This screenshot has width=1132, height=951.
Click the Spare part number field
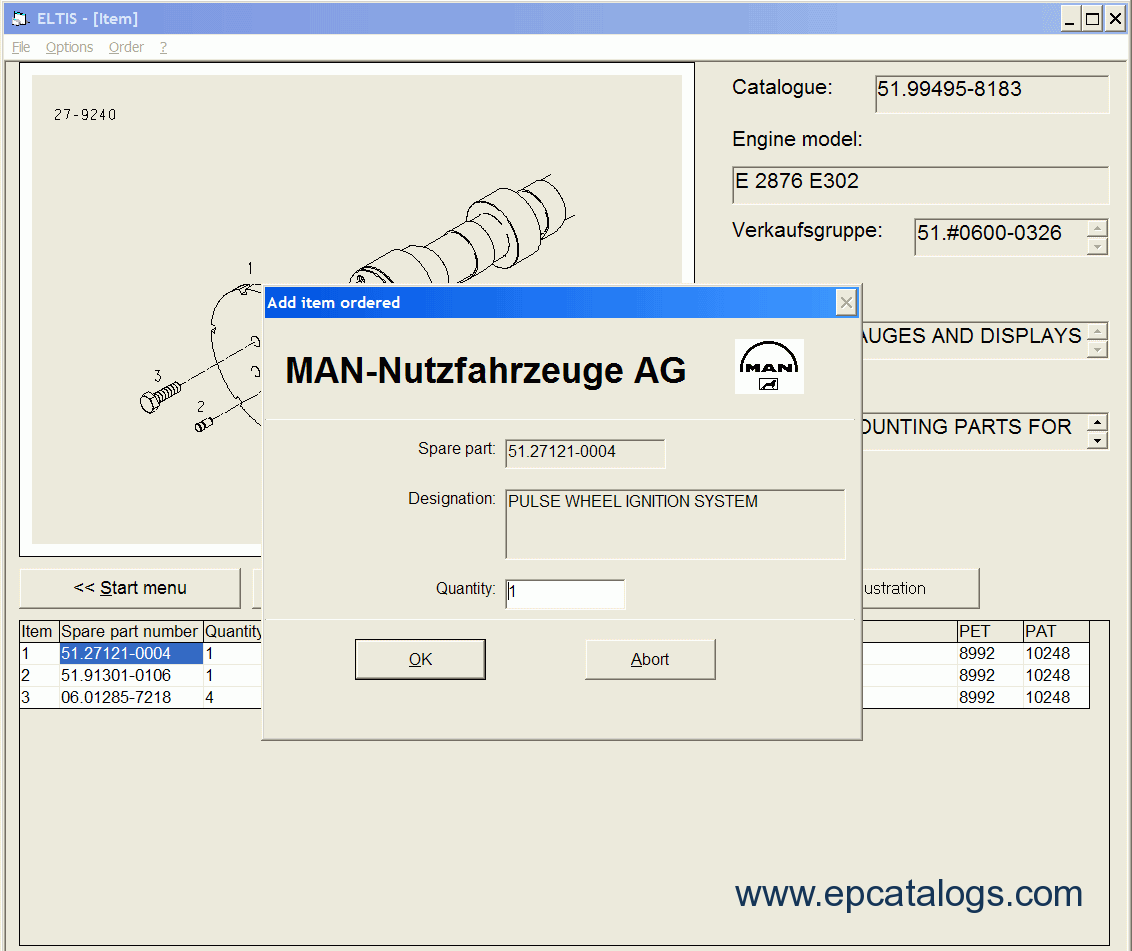[584, 453]
